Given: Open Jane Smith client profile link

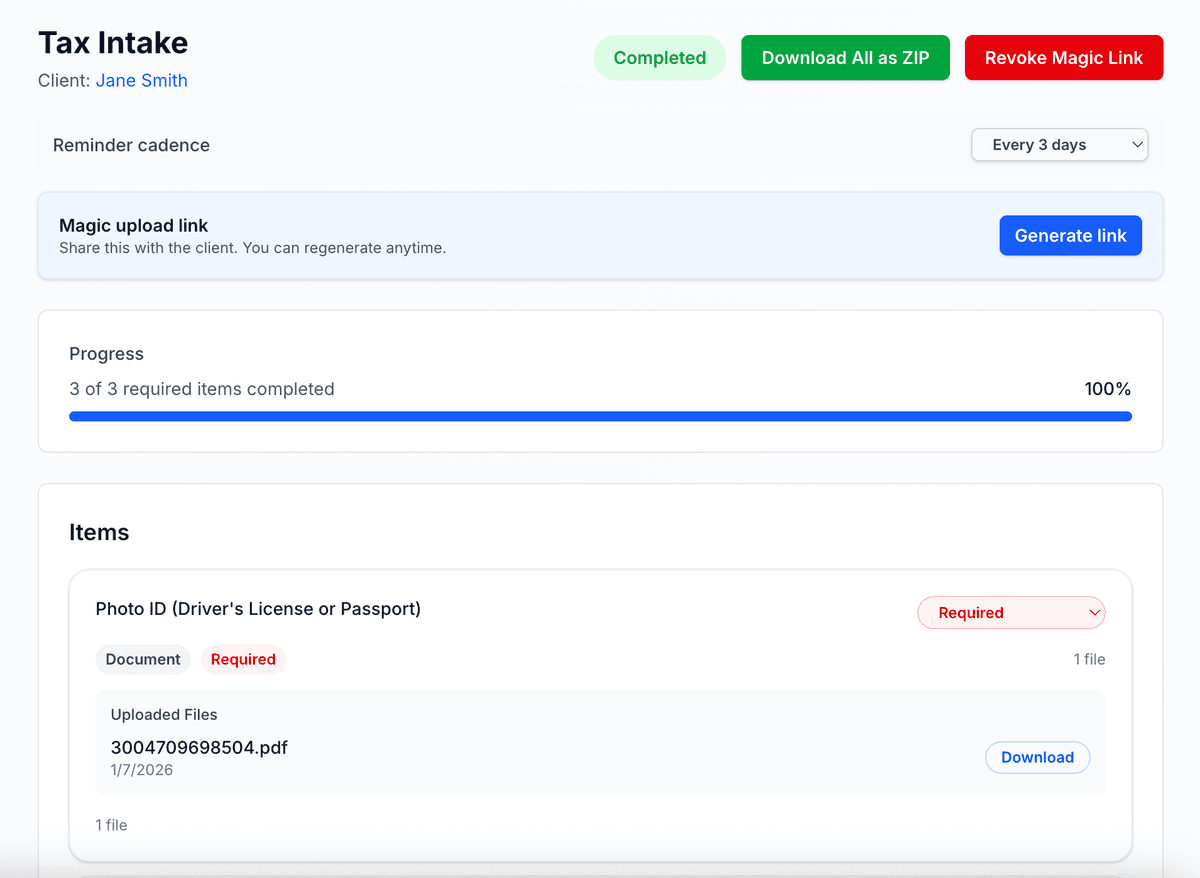Looking at the screenshot, I should [141, 81].
